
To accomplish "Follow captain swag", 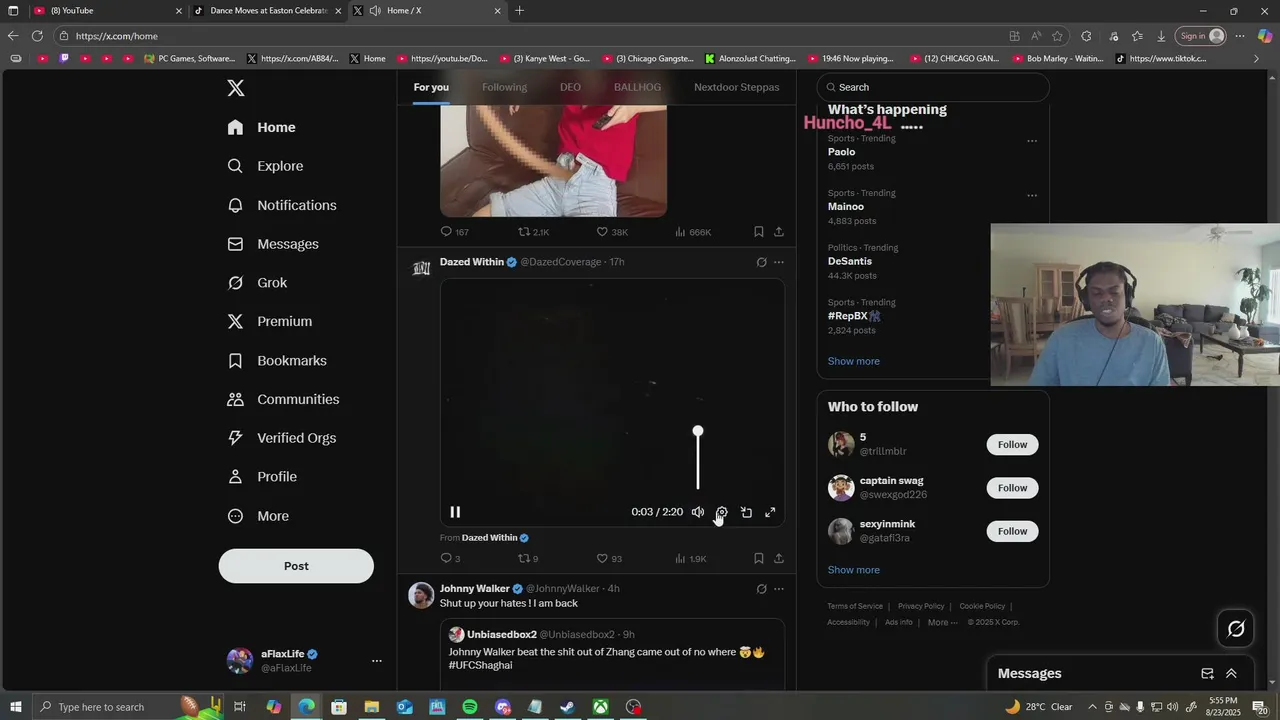I will [1012, 488].
